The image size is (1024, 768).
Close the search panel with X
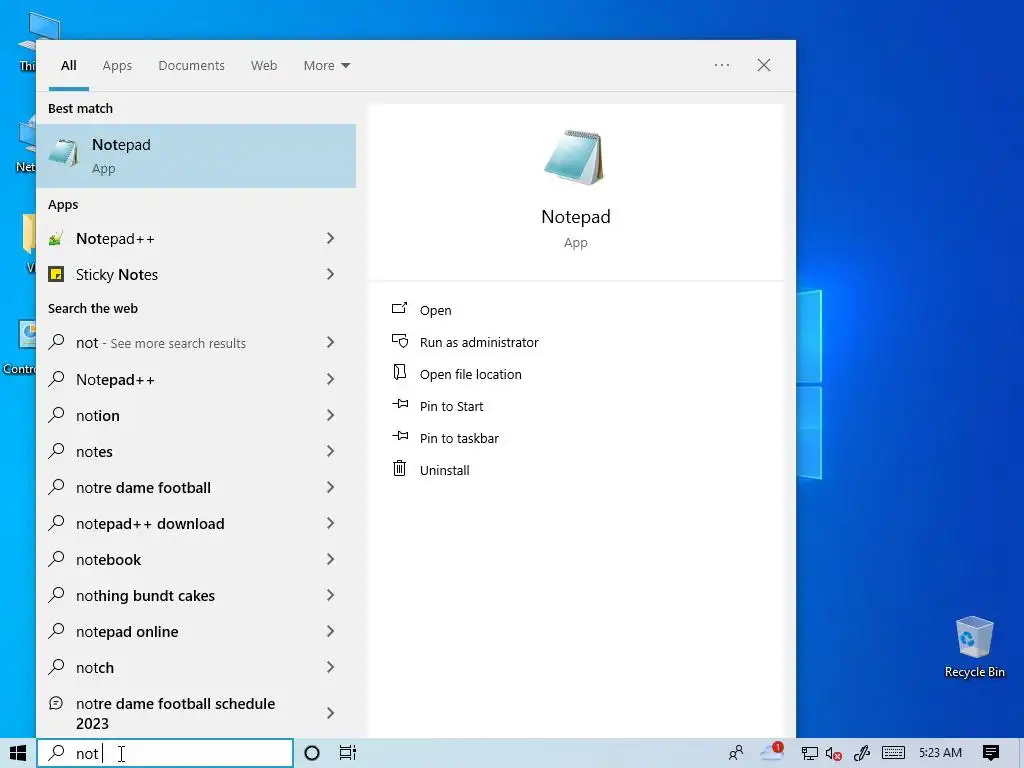(763, 65)
